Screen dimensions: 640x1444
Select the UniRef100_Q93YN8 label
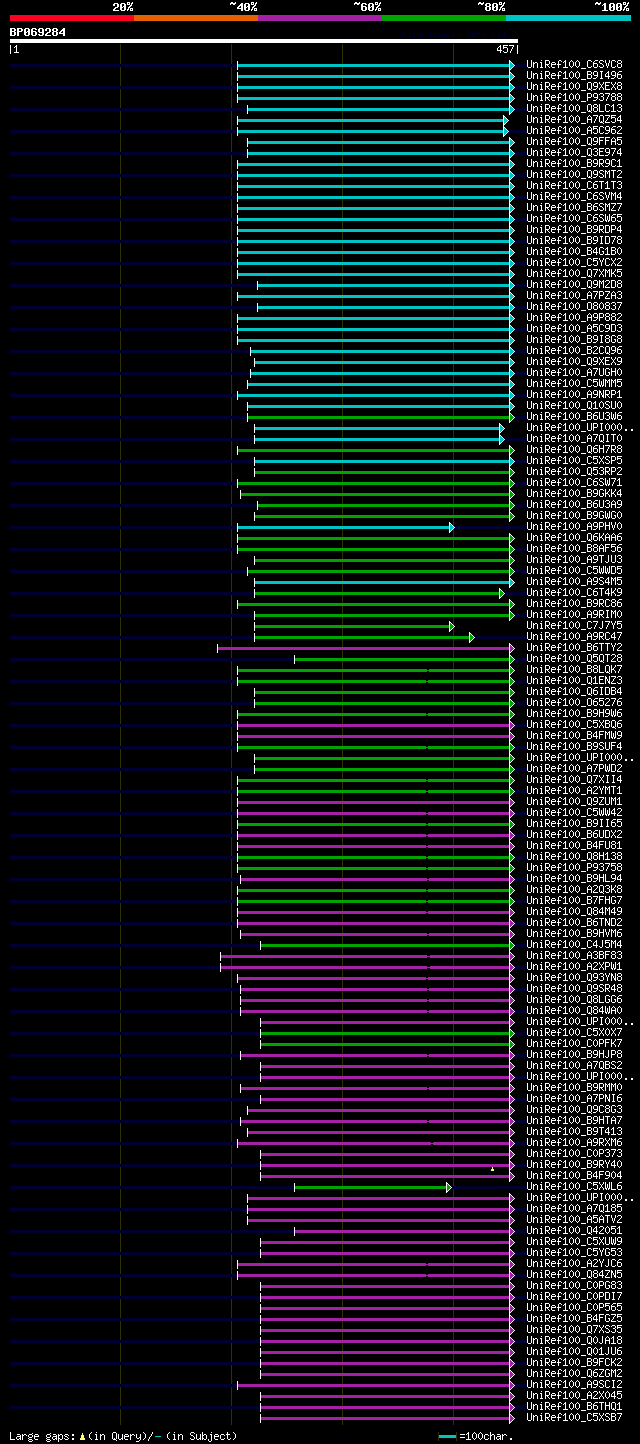(x=574, y=977)
